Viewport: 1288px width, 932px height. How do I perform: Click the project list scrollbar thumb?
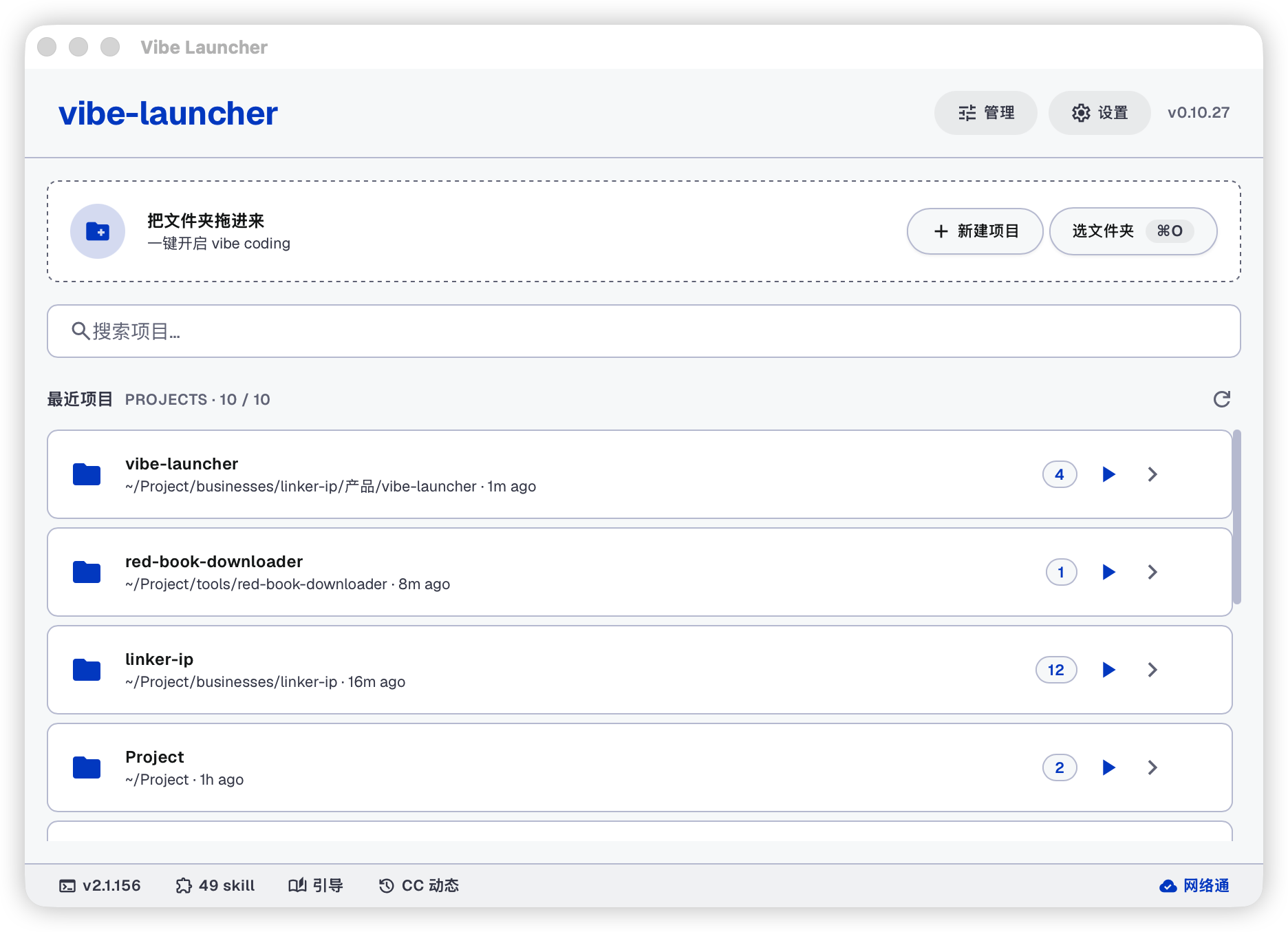coord(1236,517)
